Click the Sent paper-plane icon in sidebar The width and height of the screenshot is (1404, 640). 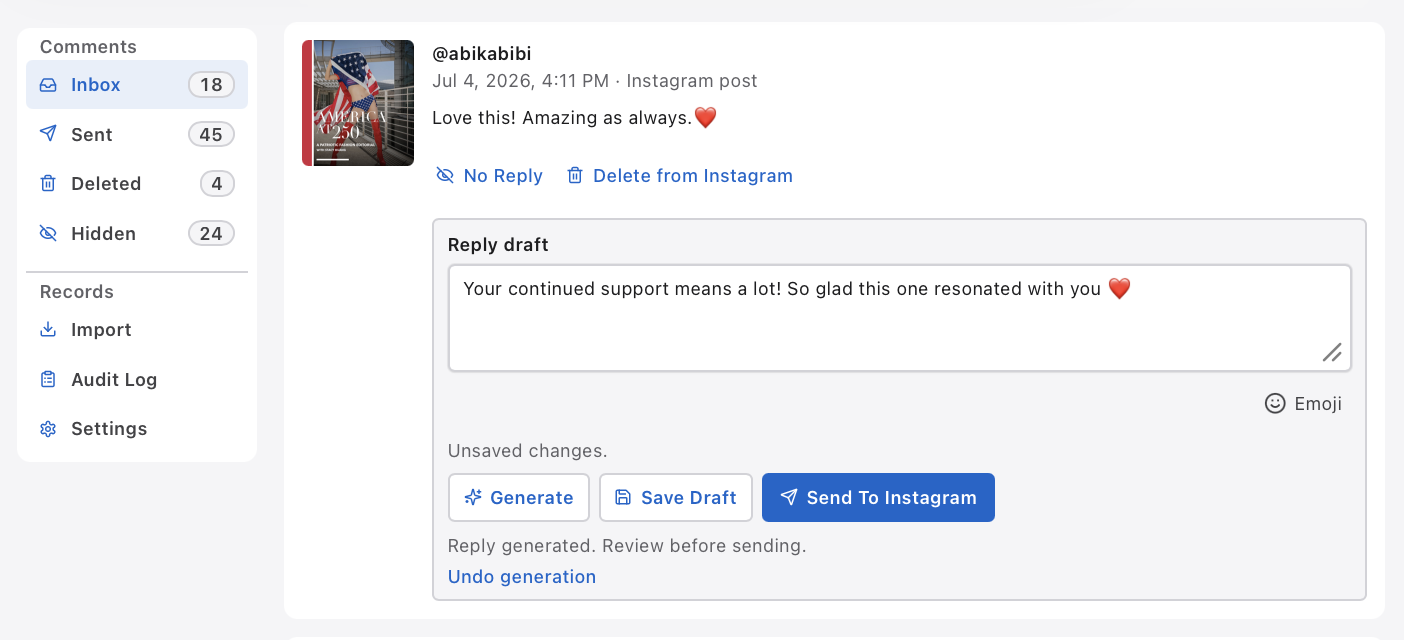(48, 134)
